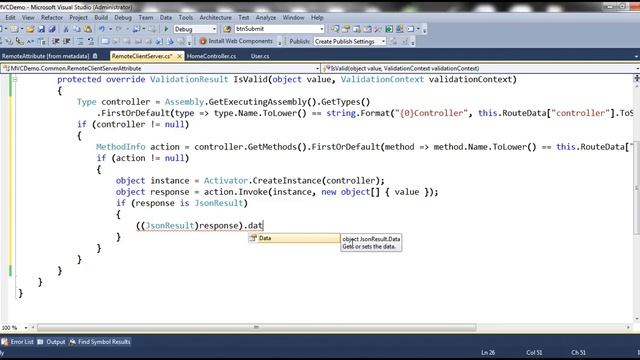The image size is (640, 360).
Task: Expand Create Publish Settings dropdown
Action: [x=383, y=41]
